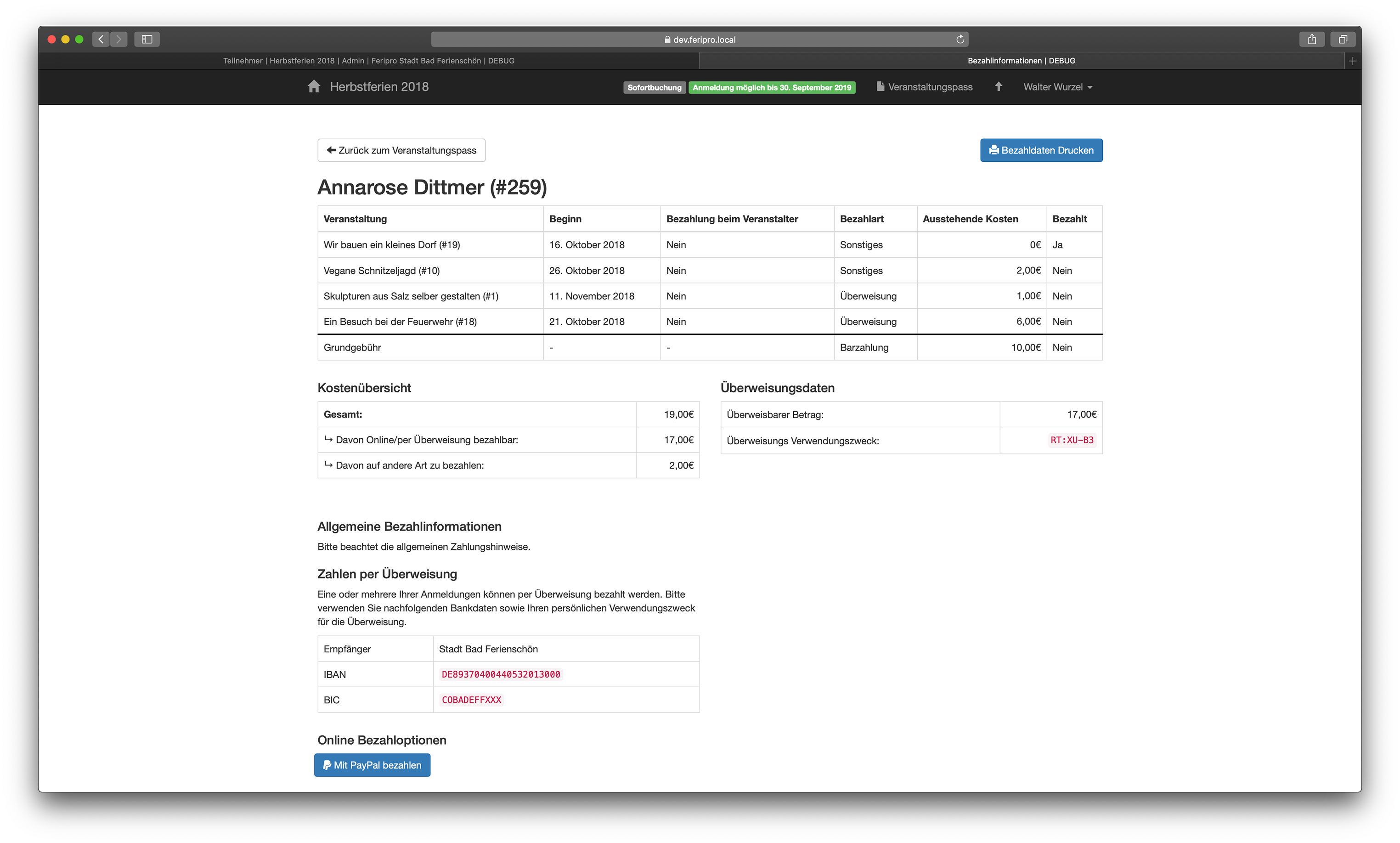Click the dev.feripro.local address bar
Image resolution: width=1400 pixels, height=843 pixels.
(x=699, y=39)
